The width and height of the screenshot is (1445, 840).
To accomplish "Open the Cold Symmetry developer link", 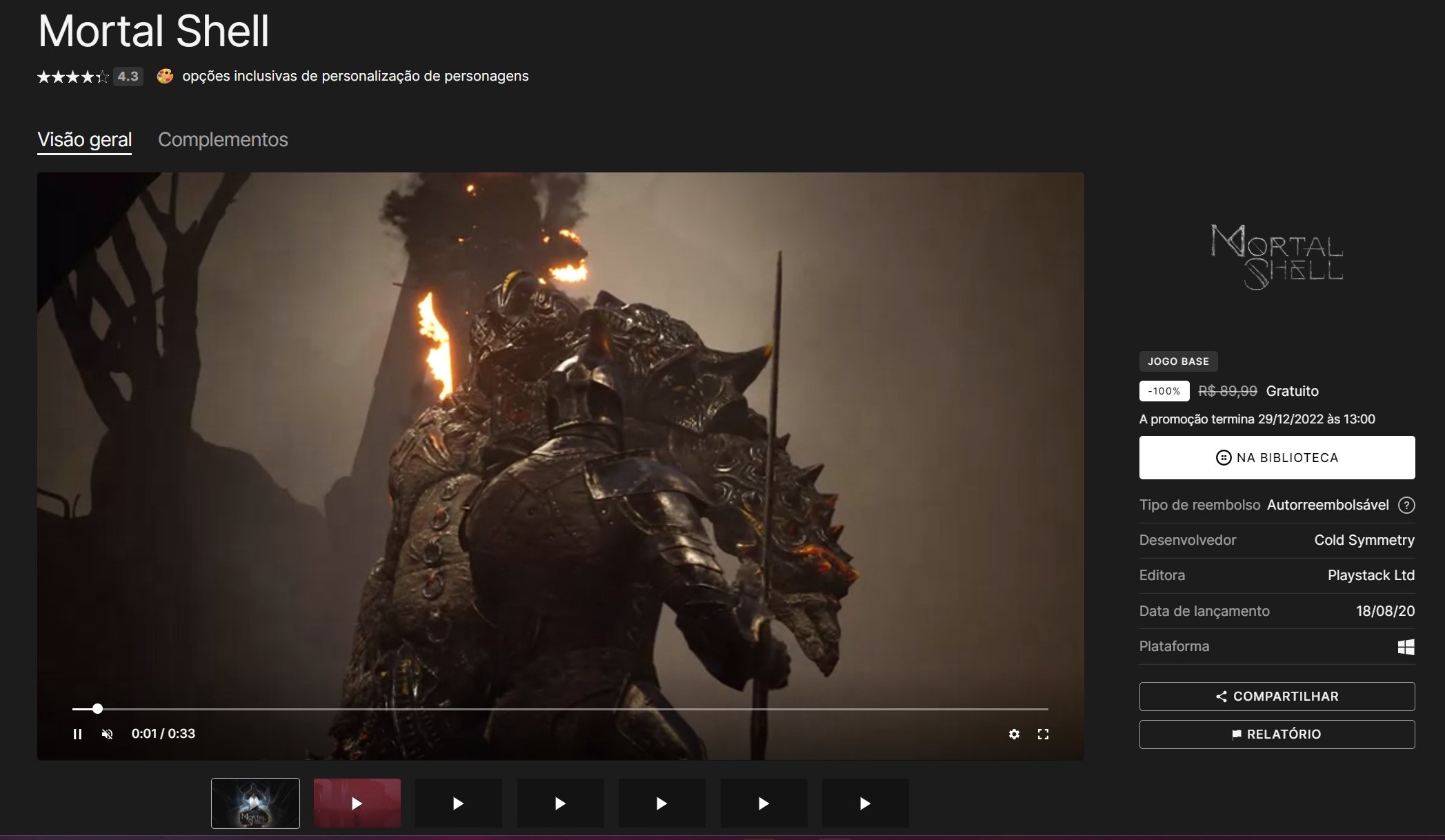I will click(1364, 540).
